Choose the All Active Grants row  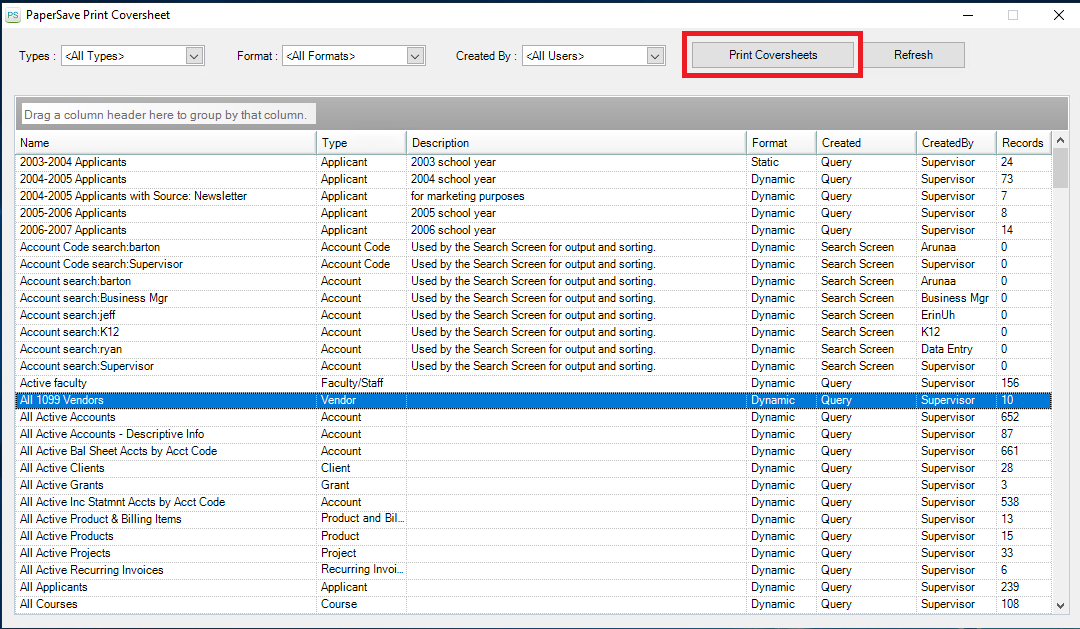point(62,485)
